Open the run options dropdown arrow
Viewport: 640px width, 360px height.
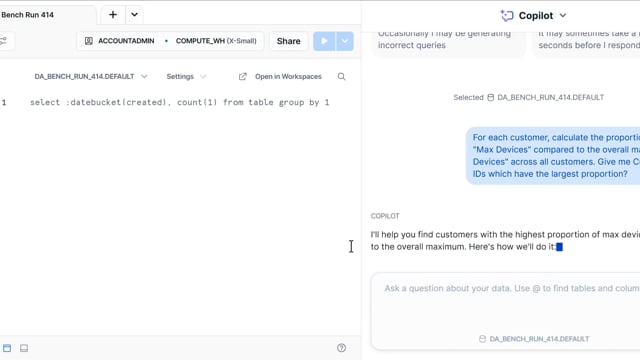[345, 41]
